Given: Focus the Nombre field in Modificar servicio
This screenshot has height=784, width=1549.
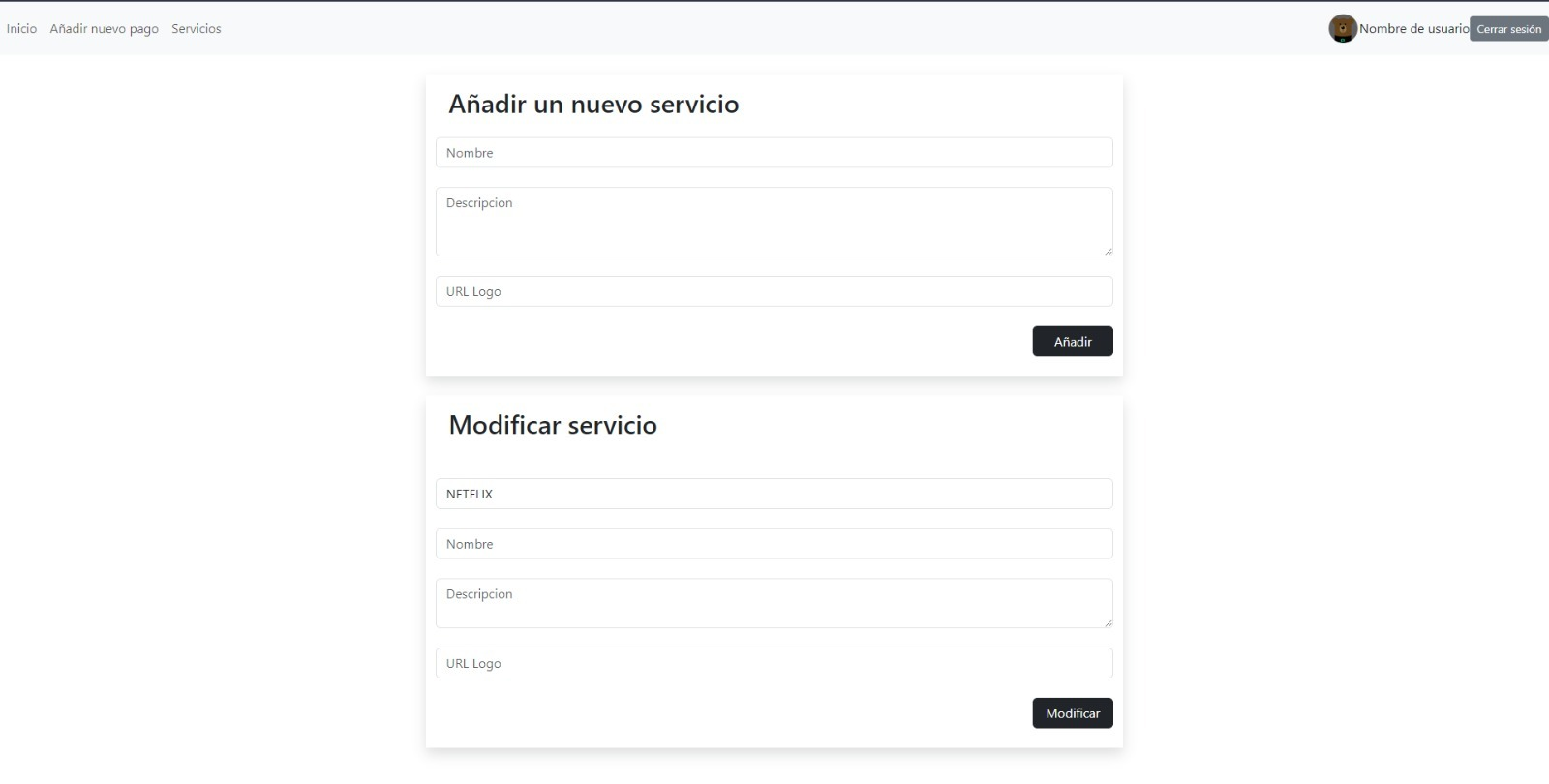Looking at the screenshot, I should coord(774,543).
